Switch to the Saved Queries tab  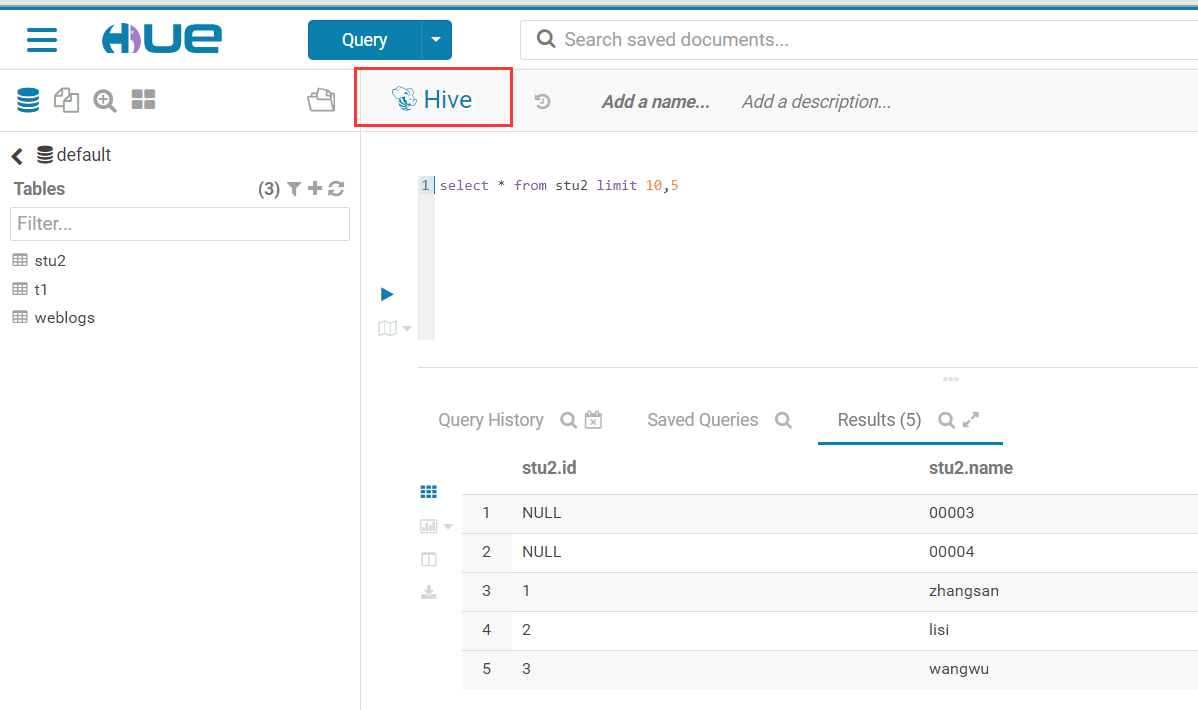point(702,420)
